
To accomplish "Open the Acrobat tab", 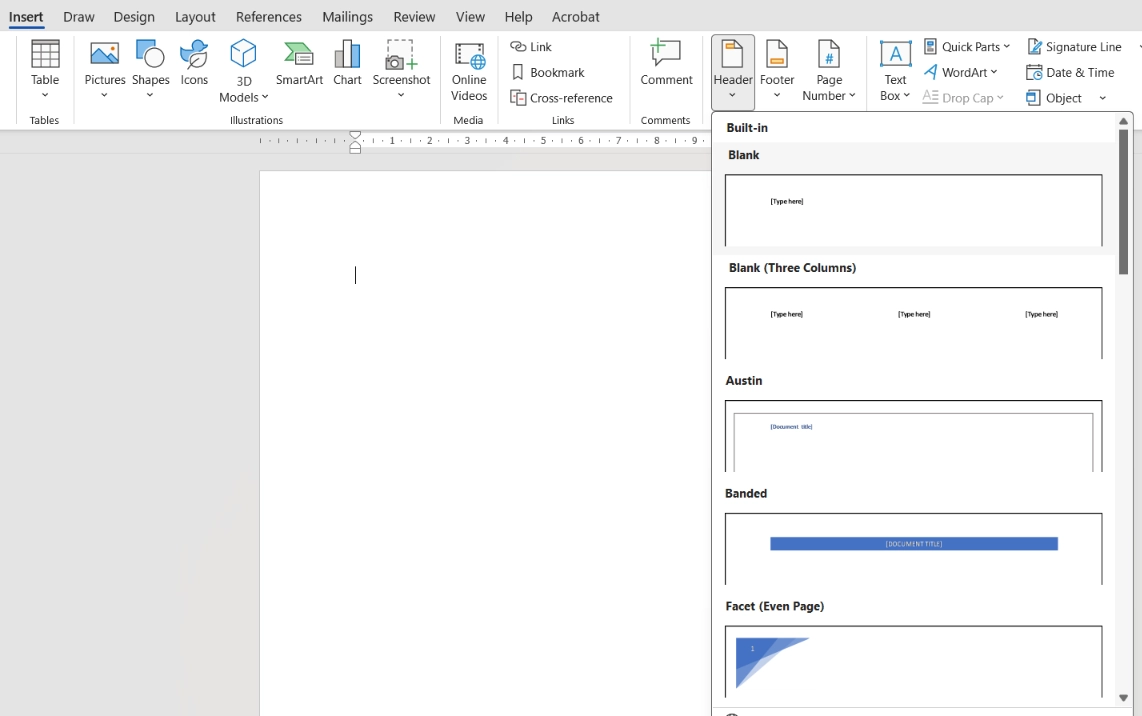I will (x=575, y=17).
